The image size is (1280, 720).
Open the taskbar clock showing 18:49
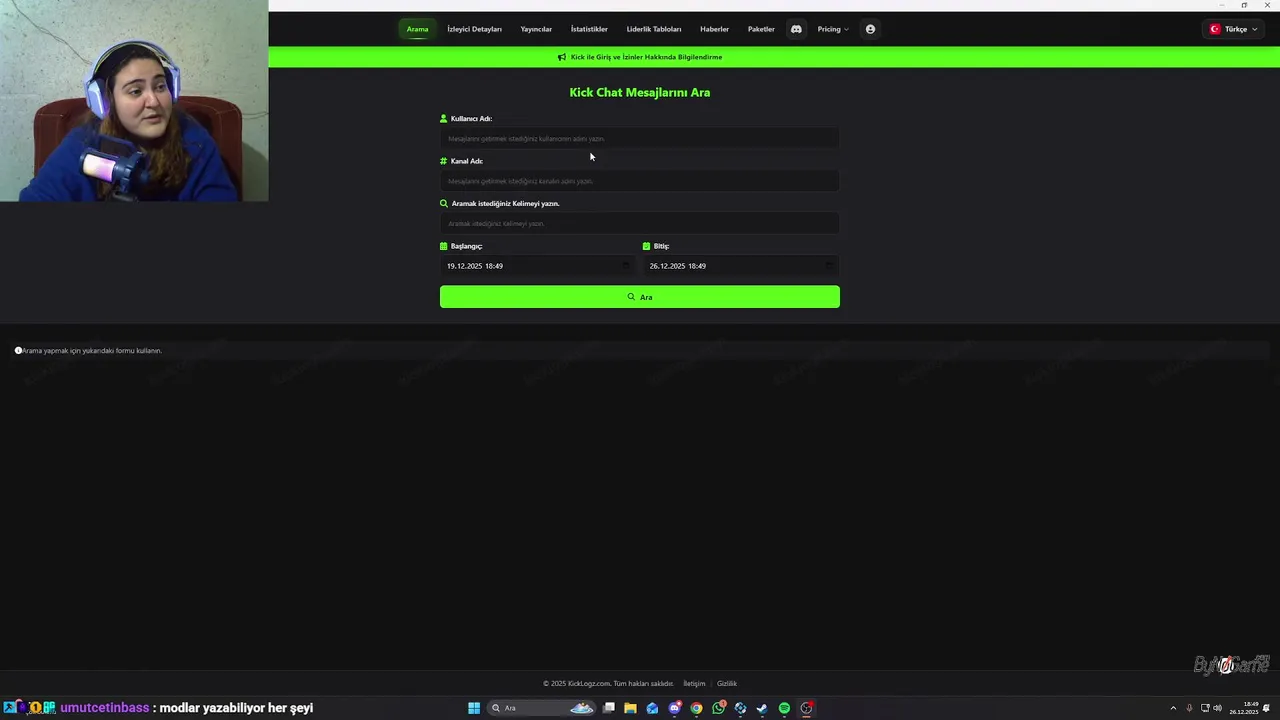coord(1244,708)
